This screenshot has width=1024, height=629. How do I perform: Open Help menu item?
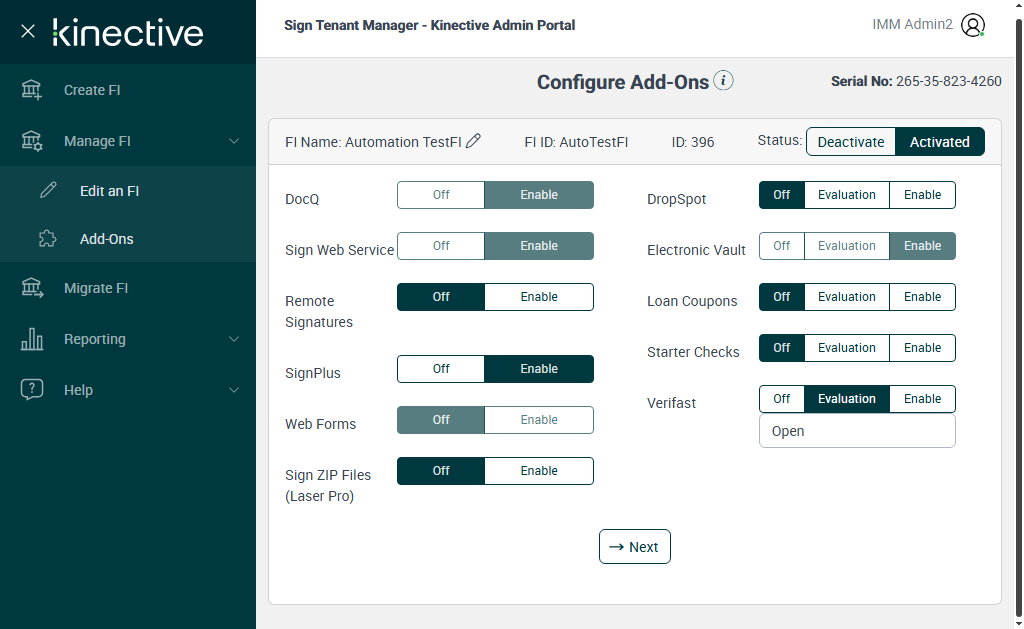(128, 390)
